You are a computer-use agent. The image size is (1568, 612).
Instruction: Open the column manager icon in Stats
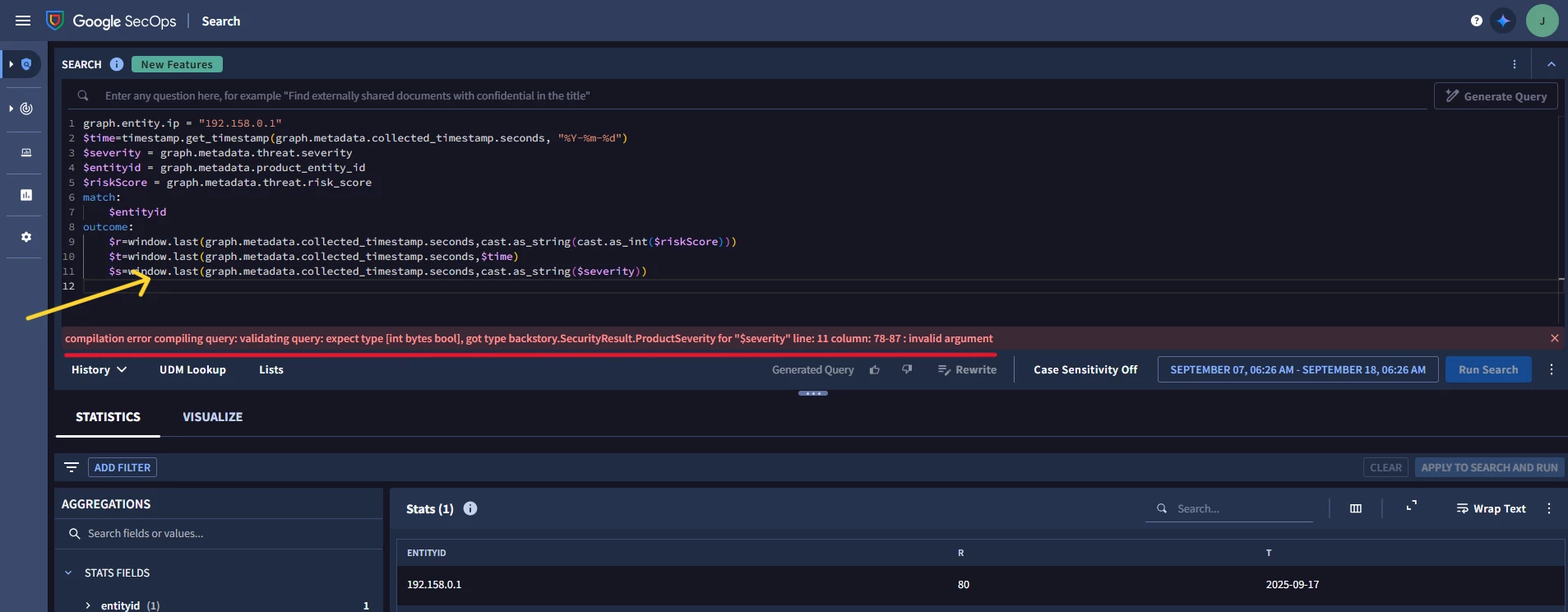(x=1356, y=508)
